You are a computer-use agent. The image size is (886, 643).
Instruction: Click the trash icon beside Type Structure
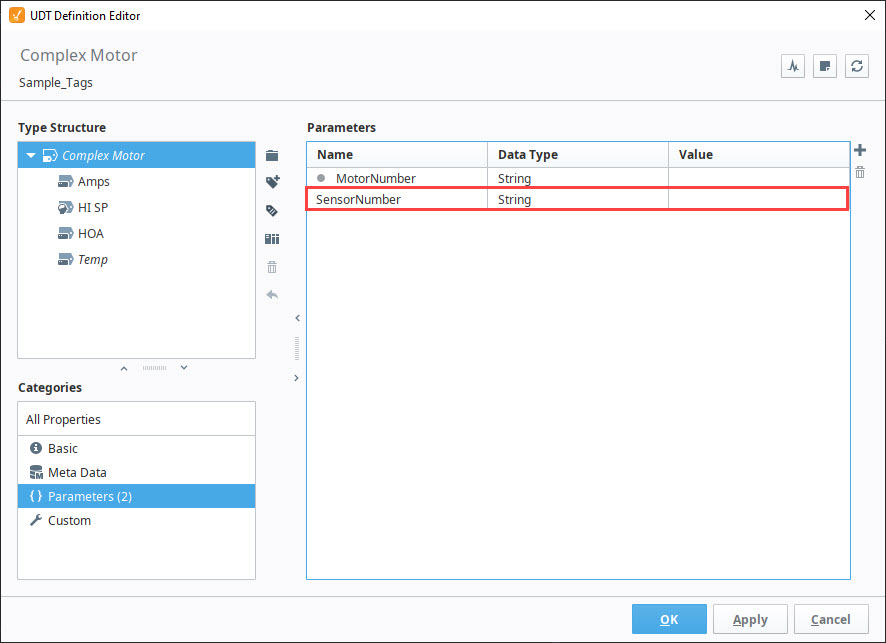272,267
